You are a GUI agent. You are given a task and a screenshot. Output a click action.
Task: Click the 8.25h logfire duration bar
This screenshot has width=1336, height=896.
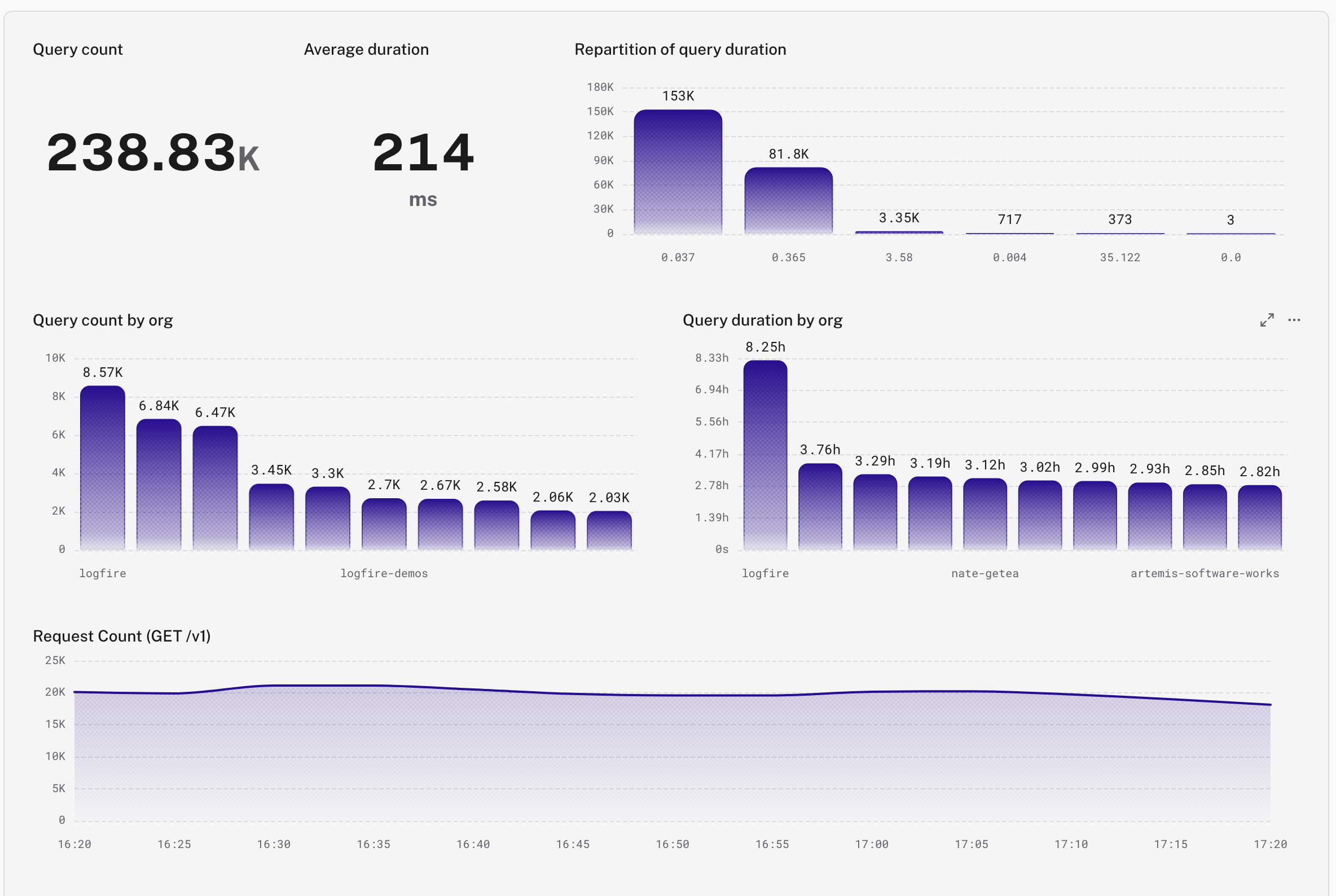[x=765, y=455]
